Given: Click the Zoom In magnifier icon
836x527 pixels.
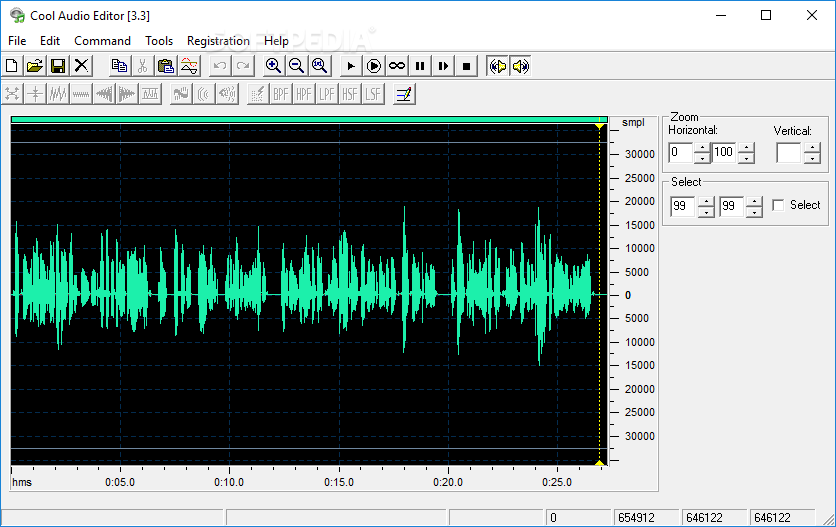Looking at the screenshot, I should pyautogui.click(x=273, y=66).
